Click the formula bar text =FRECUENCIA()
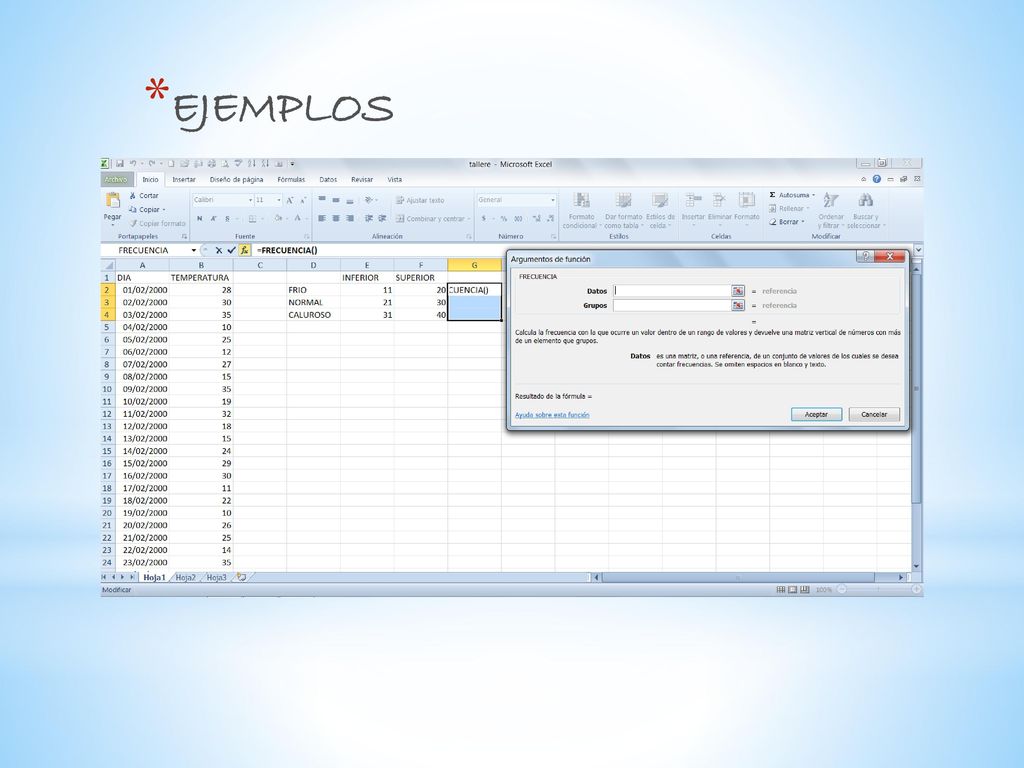This screenshot has height=768, width=1024. coord(287,250)
